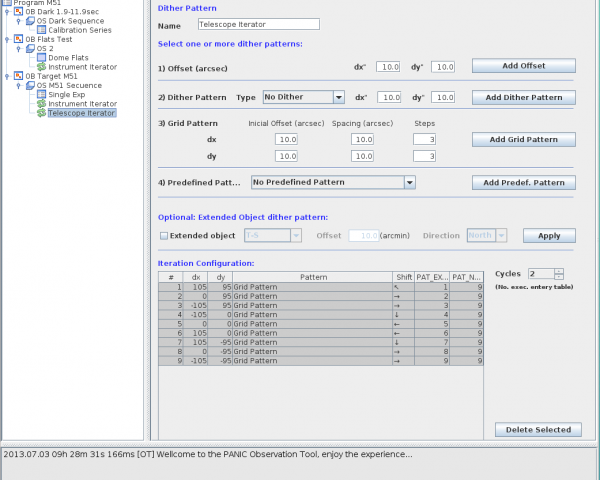This screenshot has height=480, width=600.
Task: Collapse the OB Target M51 tree node
Action: (x=8, y=76)
